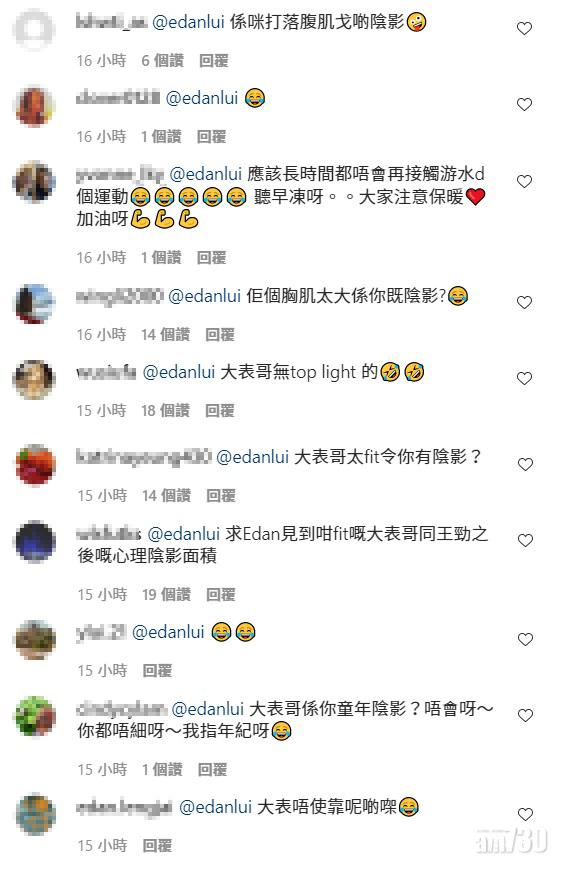The height and width of the screenshot is (872, 568).
Task: Reply to the 大表哥無top light comment
Action: click(x=220, y=411)
